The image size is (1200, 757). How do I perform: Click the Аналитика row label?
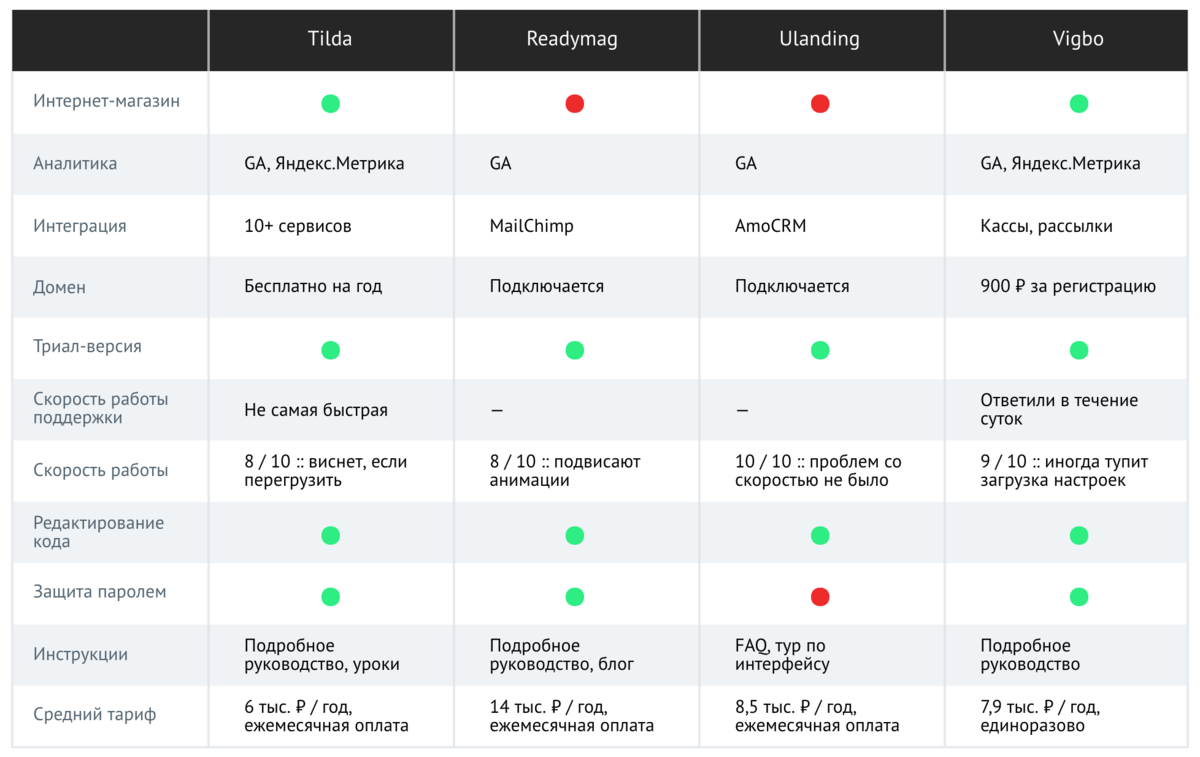pyautogui.click(x=75, y=164)
